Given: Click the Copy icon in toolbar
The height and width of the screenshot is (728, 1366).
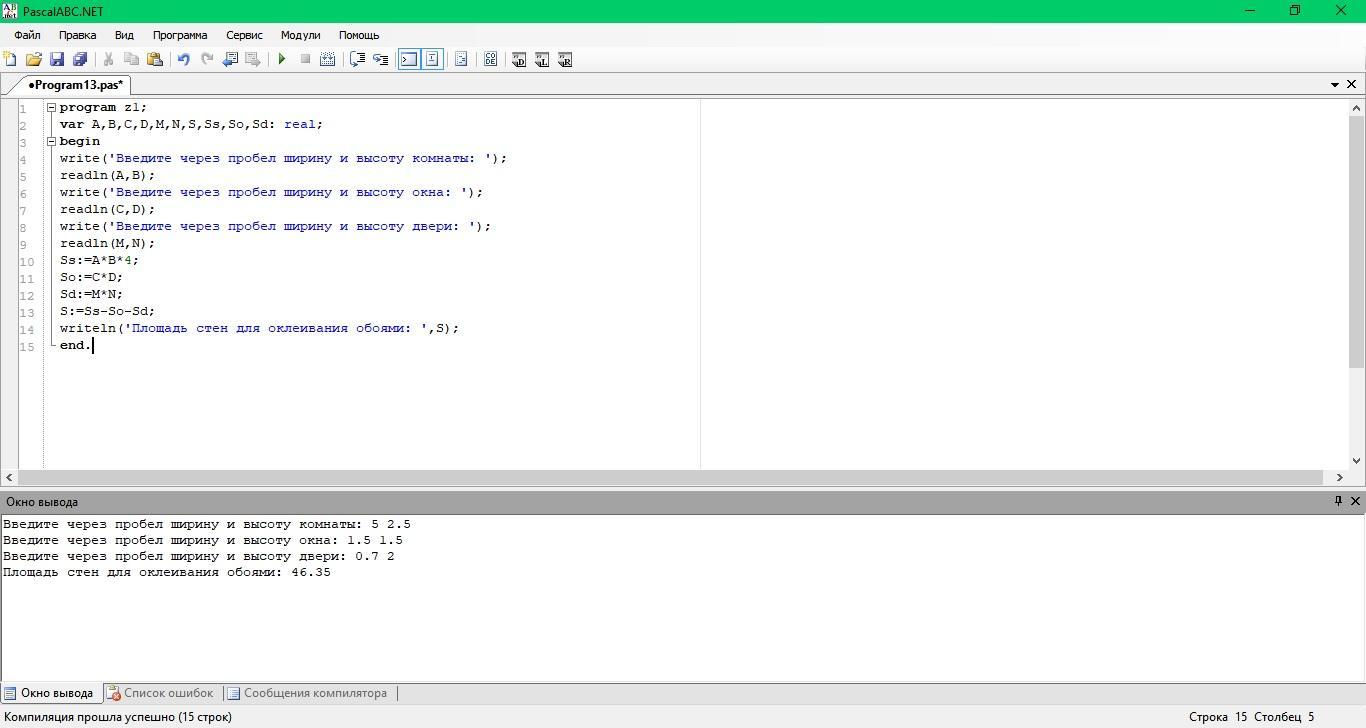Looking at the screenshot, I should (x=131, y=60).
